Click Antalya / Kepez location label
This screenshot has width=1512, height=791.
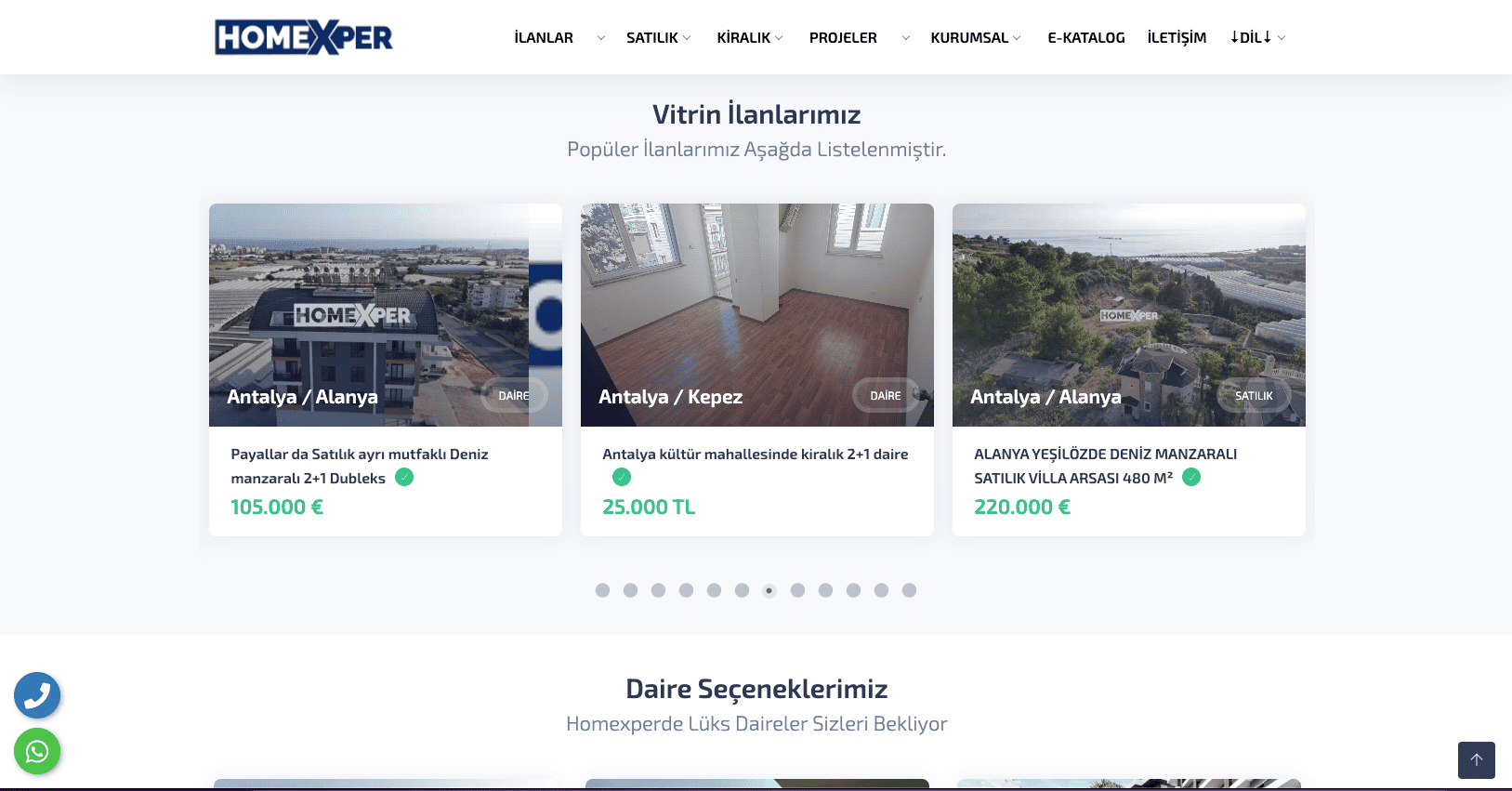pos(670,397)
